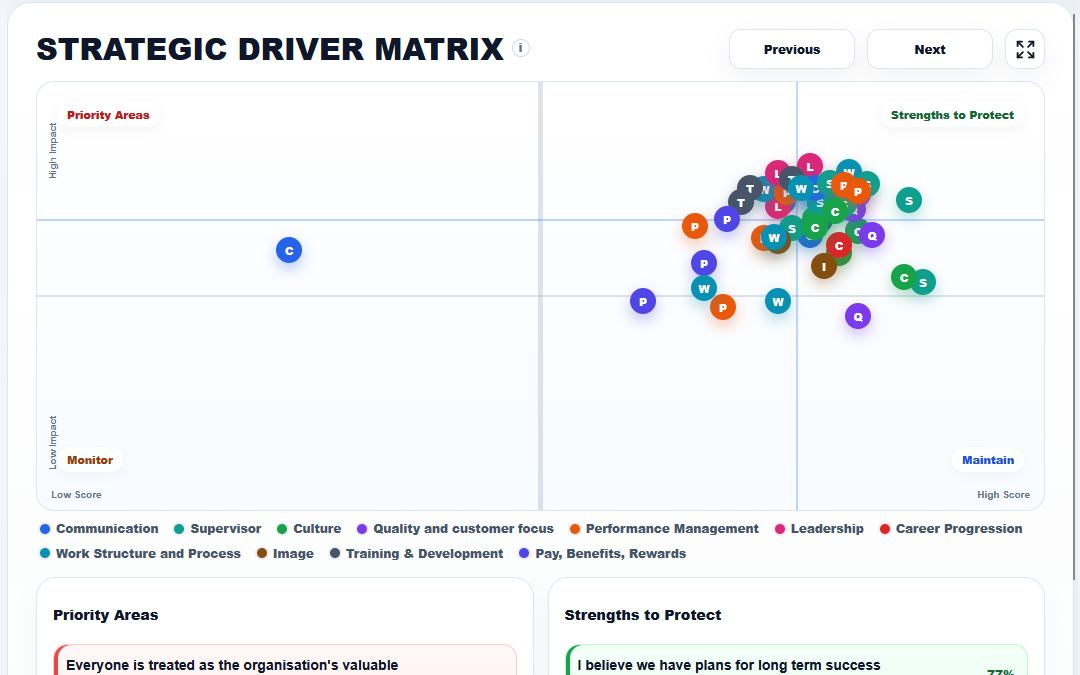Click the Low Score axis label
Viewport: 1080px width, 675px height.
[76, 495]
